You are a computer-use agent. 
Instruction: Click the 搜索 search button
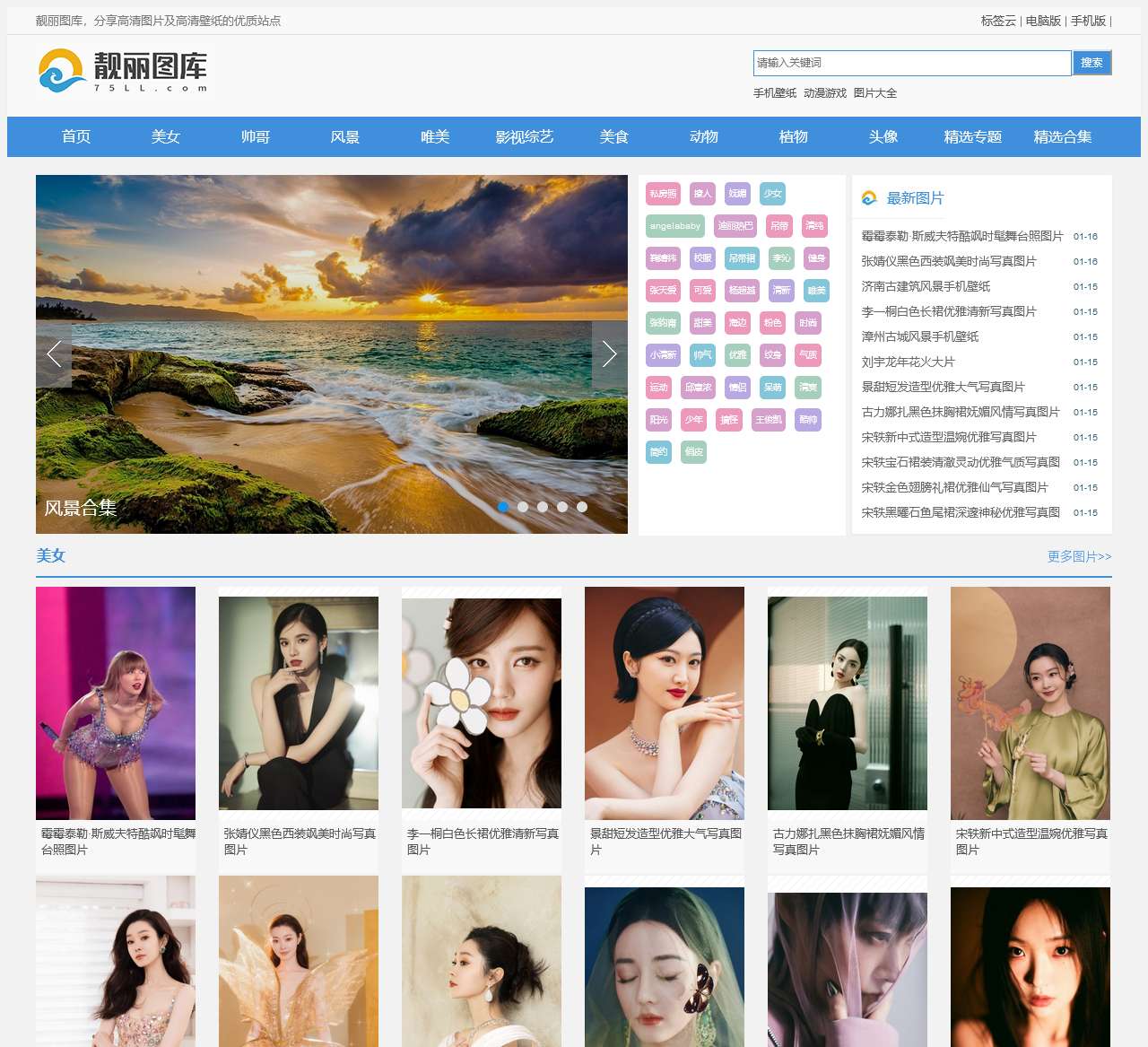point(1091,63)
